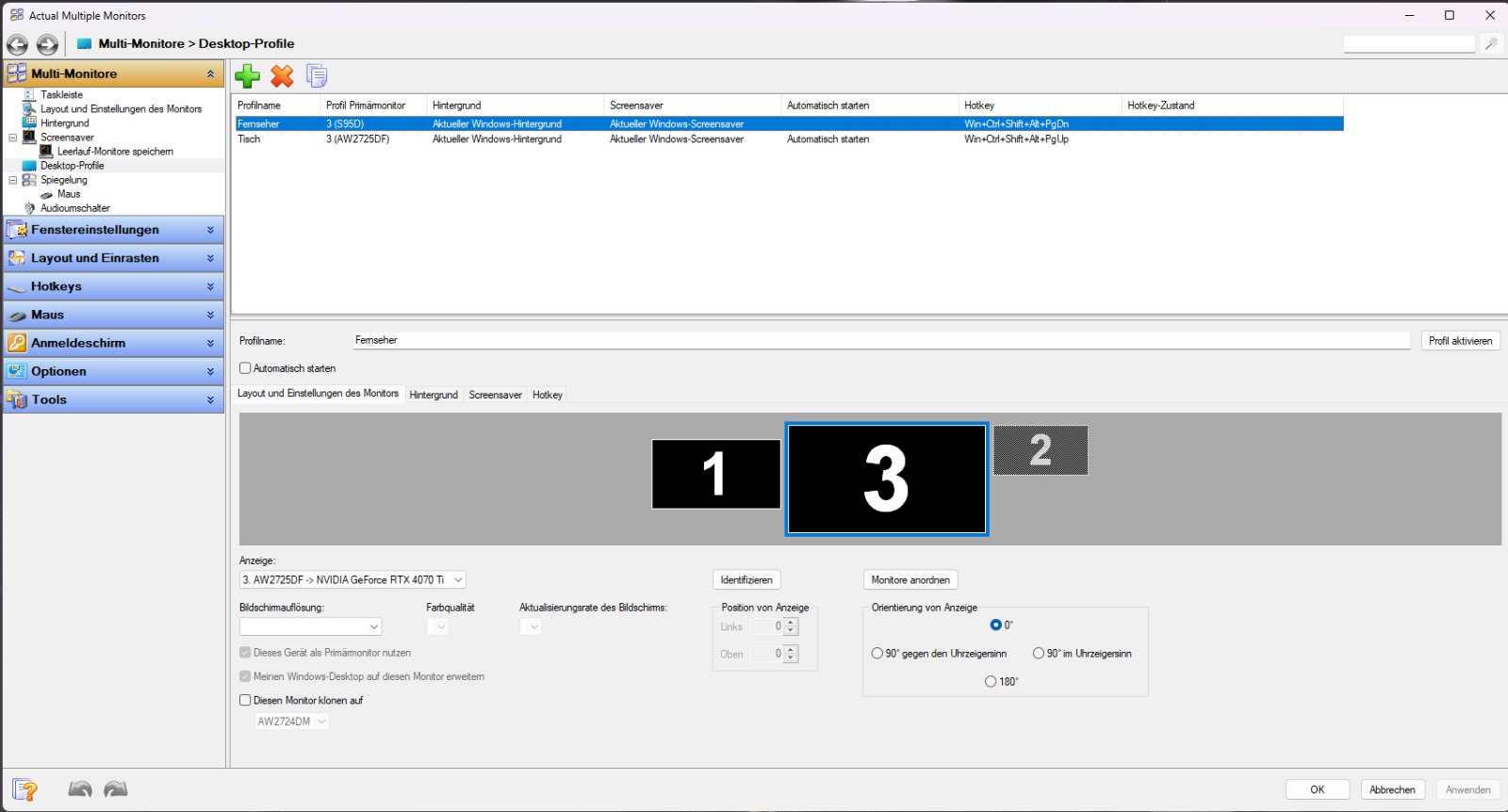
Task: Open the Bildschirmauflösung dropdown
Action: [310, 626]
